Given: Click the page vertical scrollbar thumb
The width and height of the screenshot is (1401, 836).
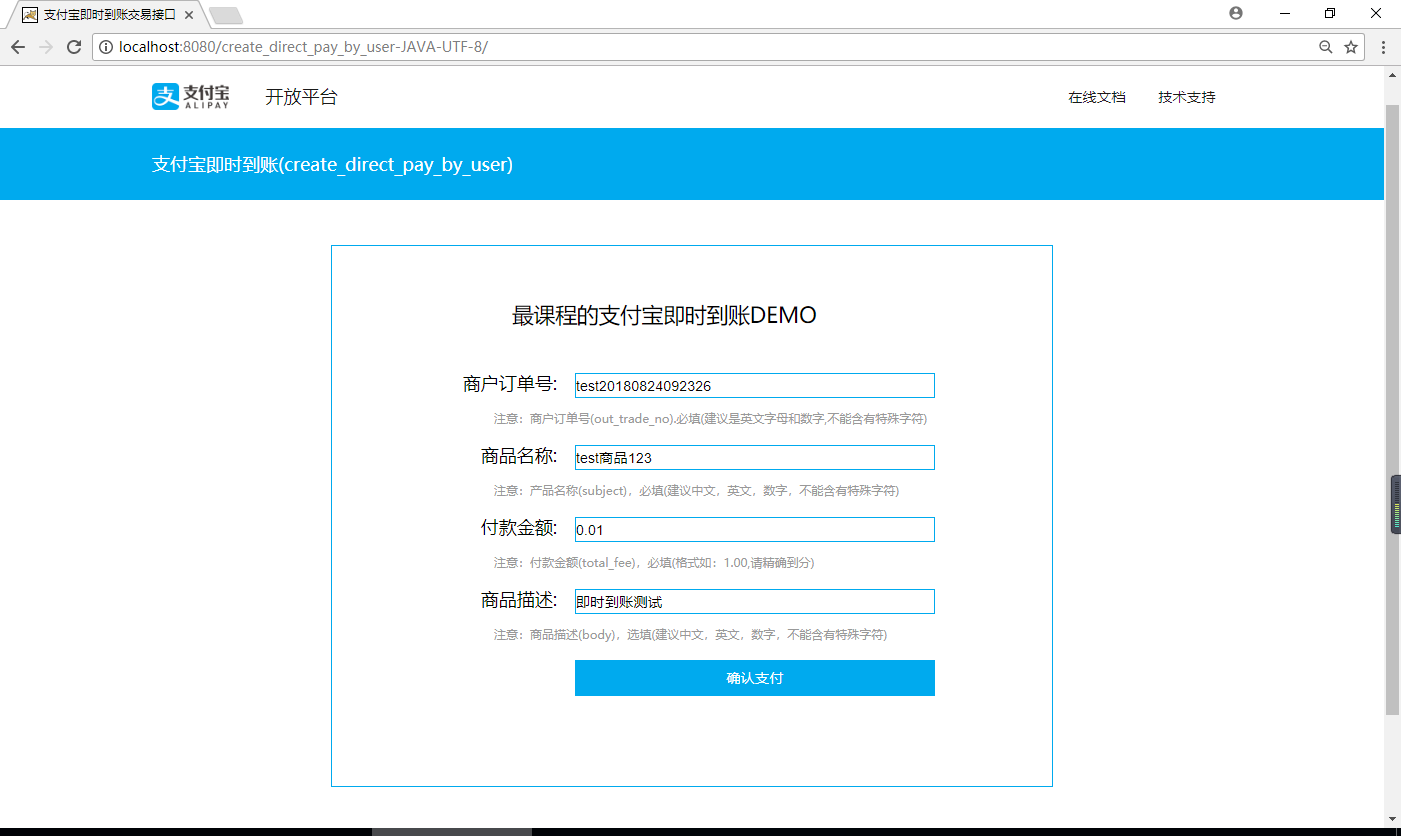Looking at the screenshot, I should point(1392,410).
